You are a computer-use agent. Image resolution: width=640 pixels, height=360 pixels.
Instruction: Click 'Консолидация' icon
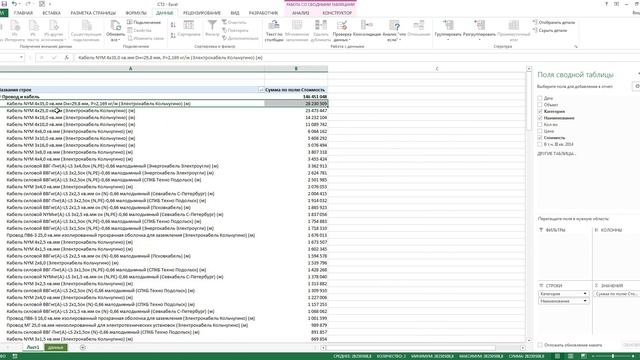pyautogui.click(x=367, y=25)
